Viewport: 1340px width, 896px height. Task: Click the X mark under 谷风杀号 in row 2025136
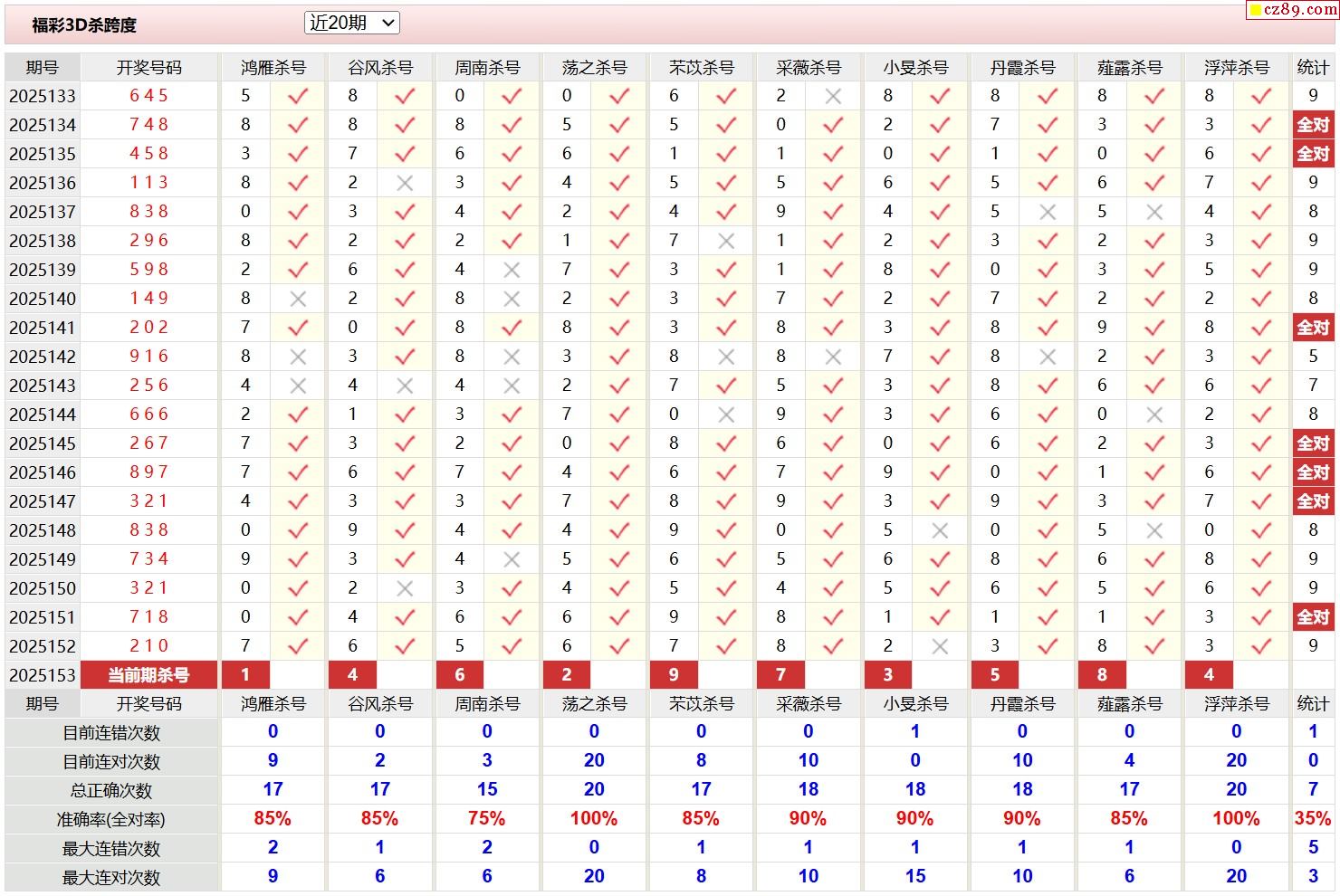(405, 183)
